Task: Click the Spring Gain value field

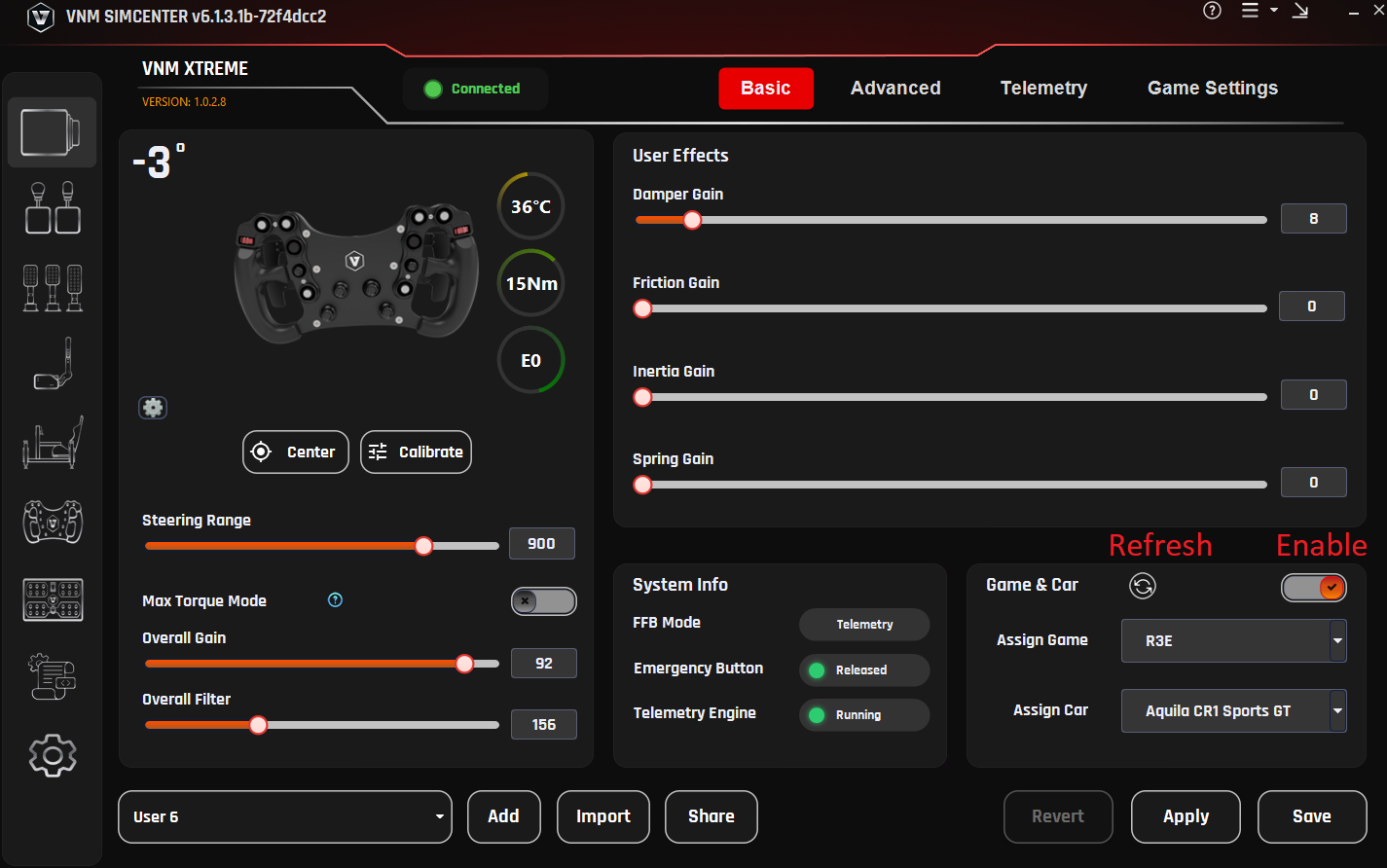Action: [1314, 483]
